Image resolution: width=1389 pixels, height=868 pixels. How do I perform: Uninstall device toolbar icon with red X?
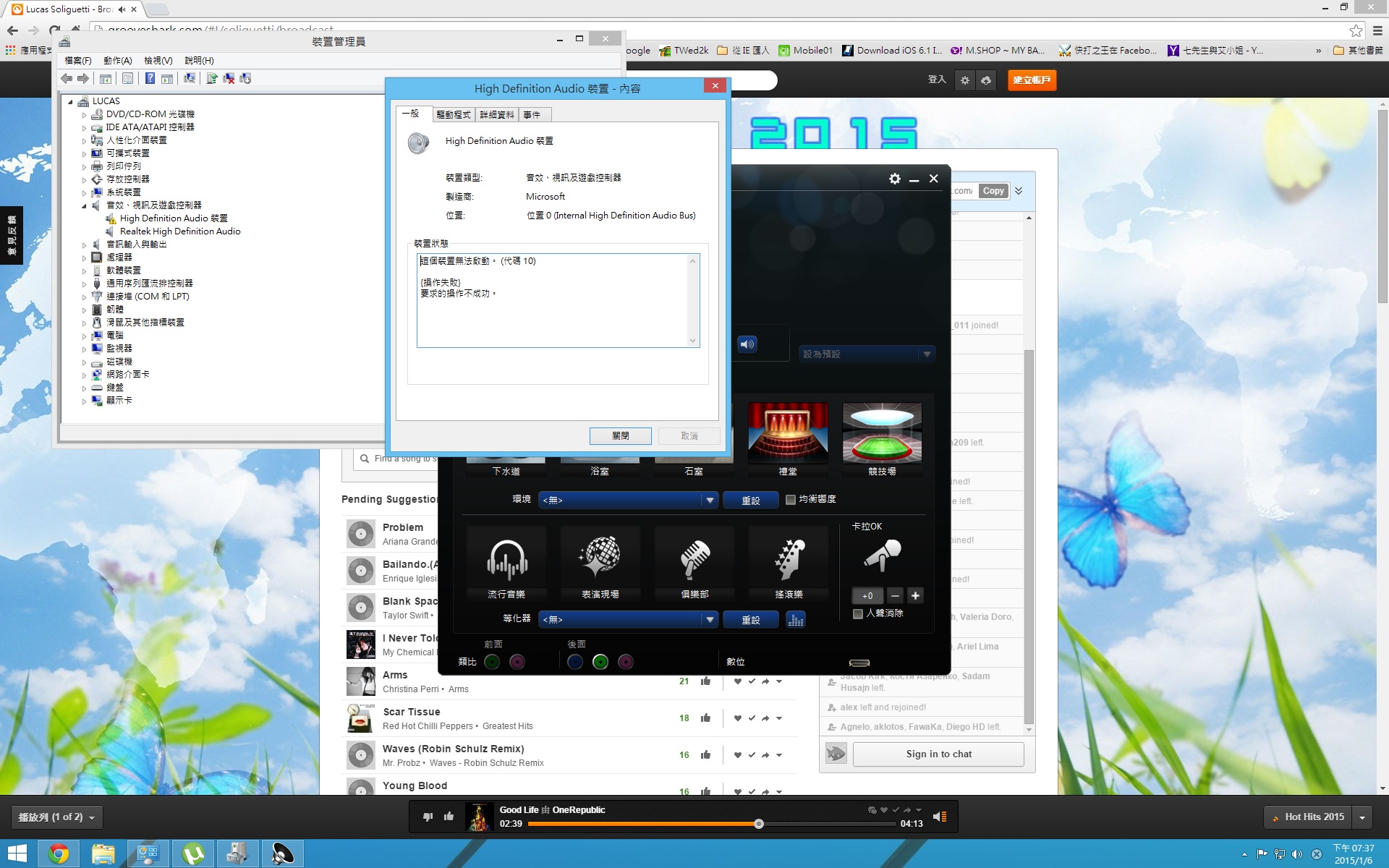click(229, 78)
